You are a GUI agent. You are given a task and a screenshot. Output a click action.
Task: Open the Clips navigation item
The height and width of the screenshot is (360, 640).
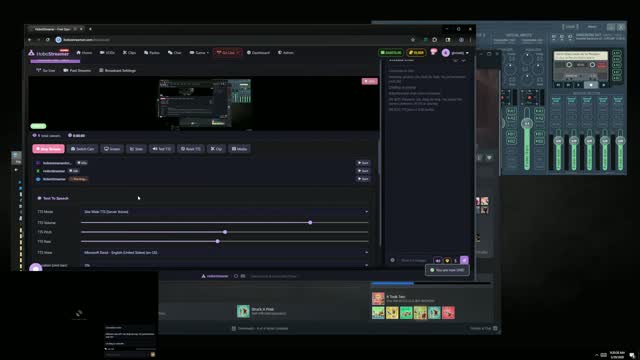(x=129, y=53)
